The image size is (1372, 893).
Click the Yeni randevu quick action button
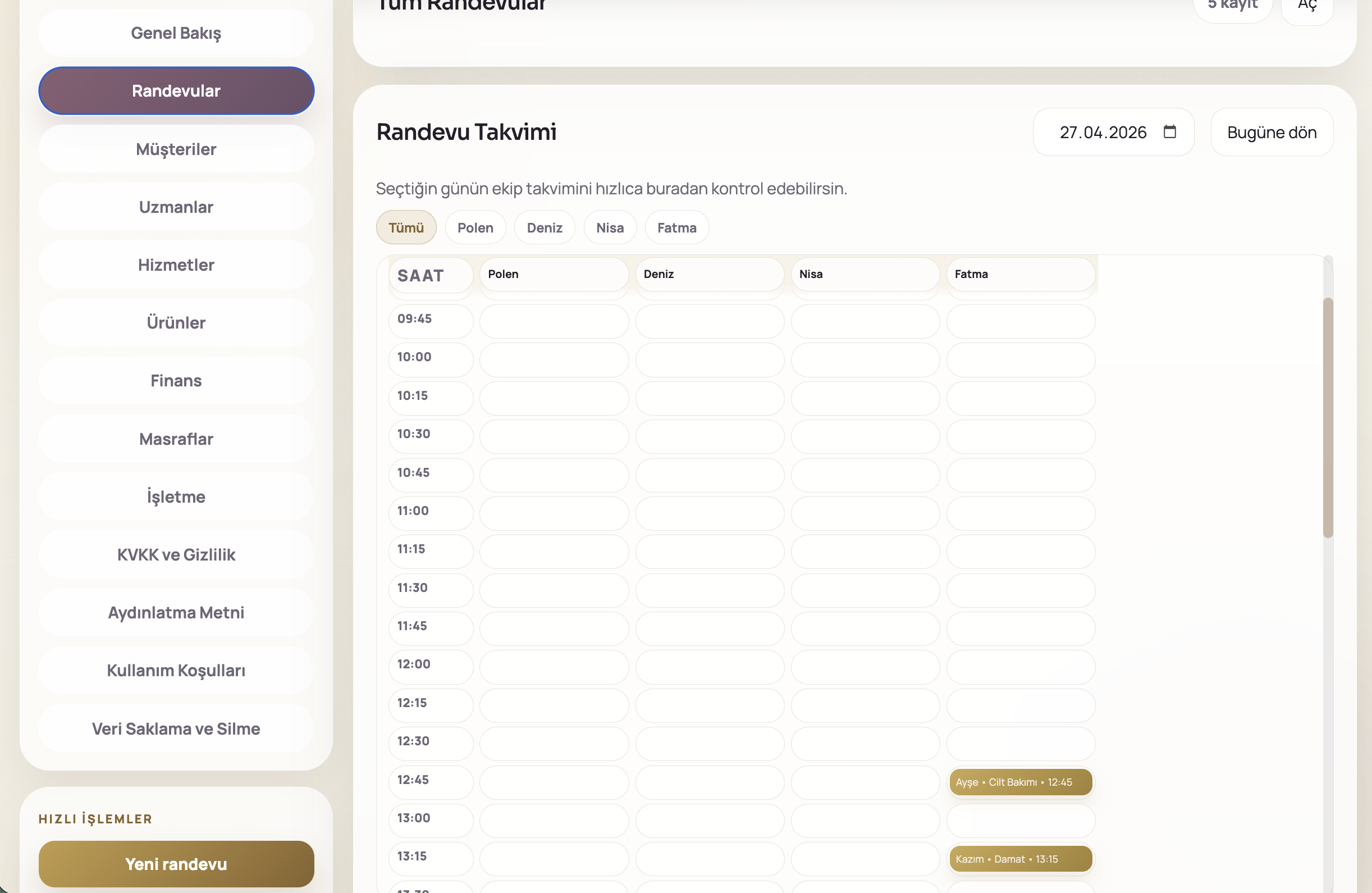point(176,864)
